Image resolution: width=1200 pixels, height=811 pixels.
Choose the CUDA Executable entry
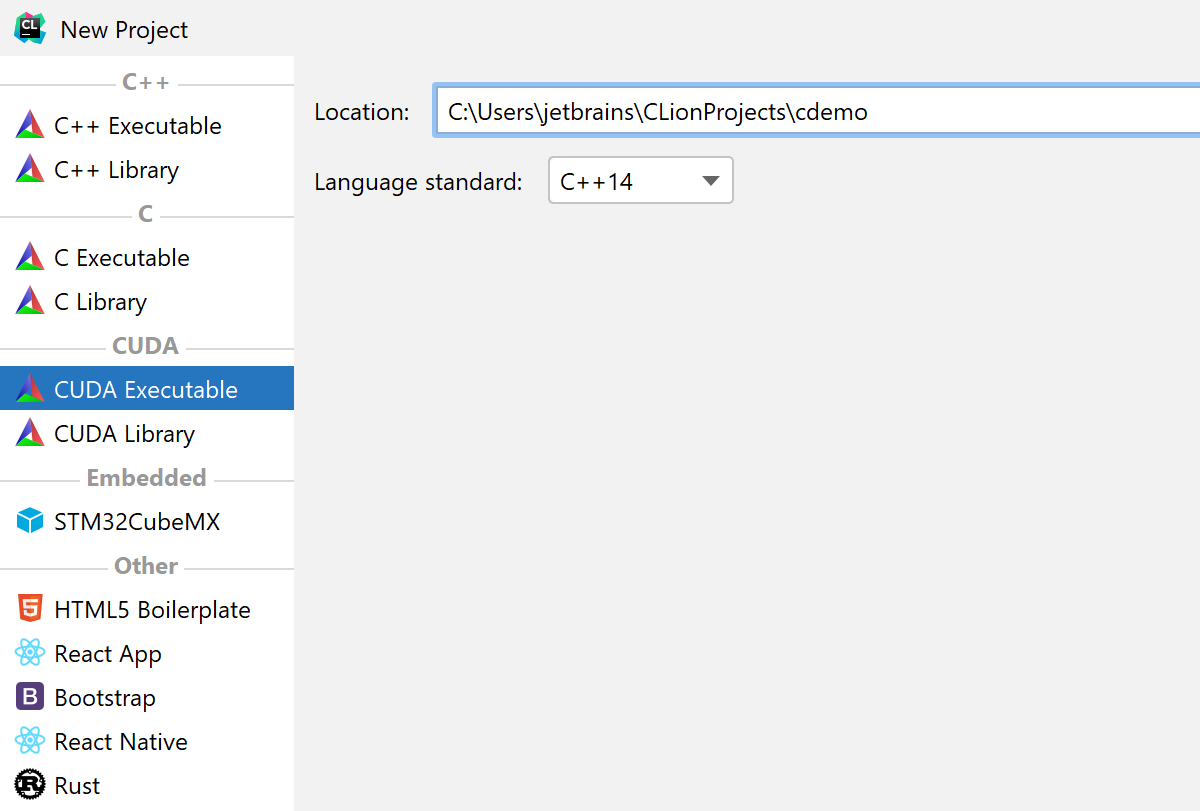146,389
